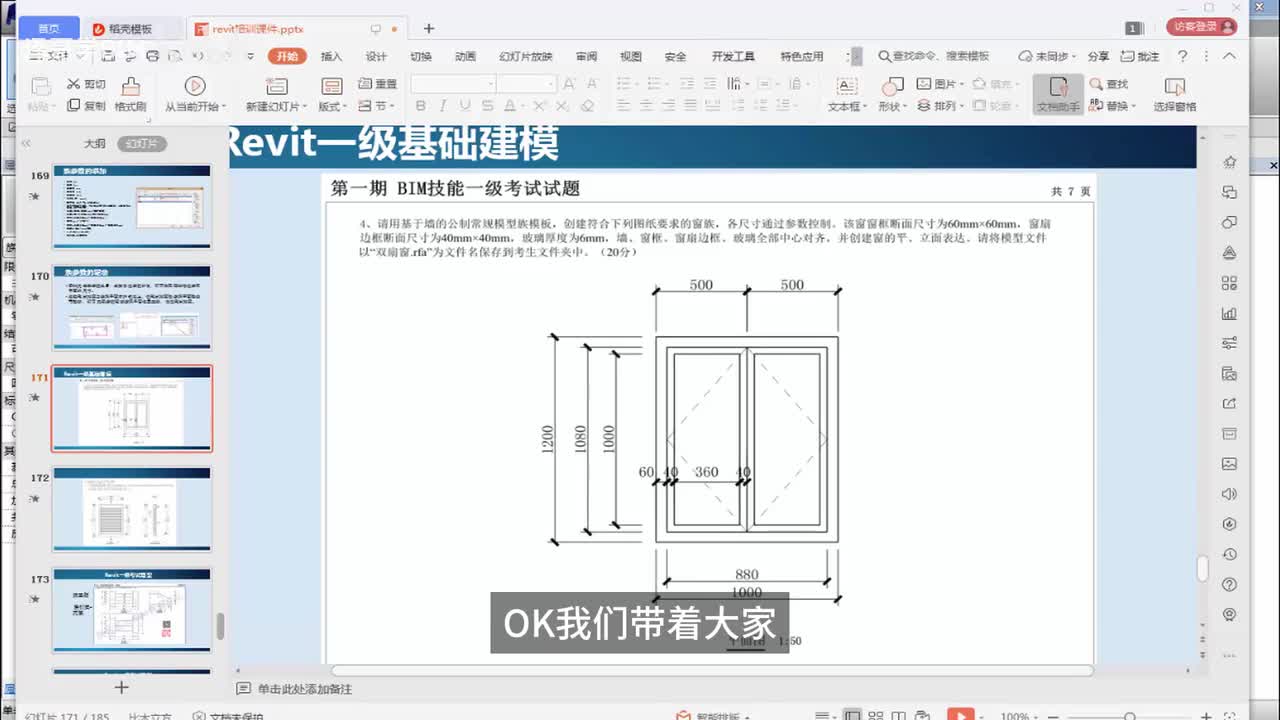Click the share arrow icon in right sidebar
This screenshot has width=1280, height=720.
[1229, 403]
